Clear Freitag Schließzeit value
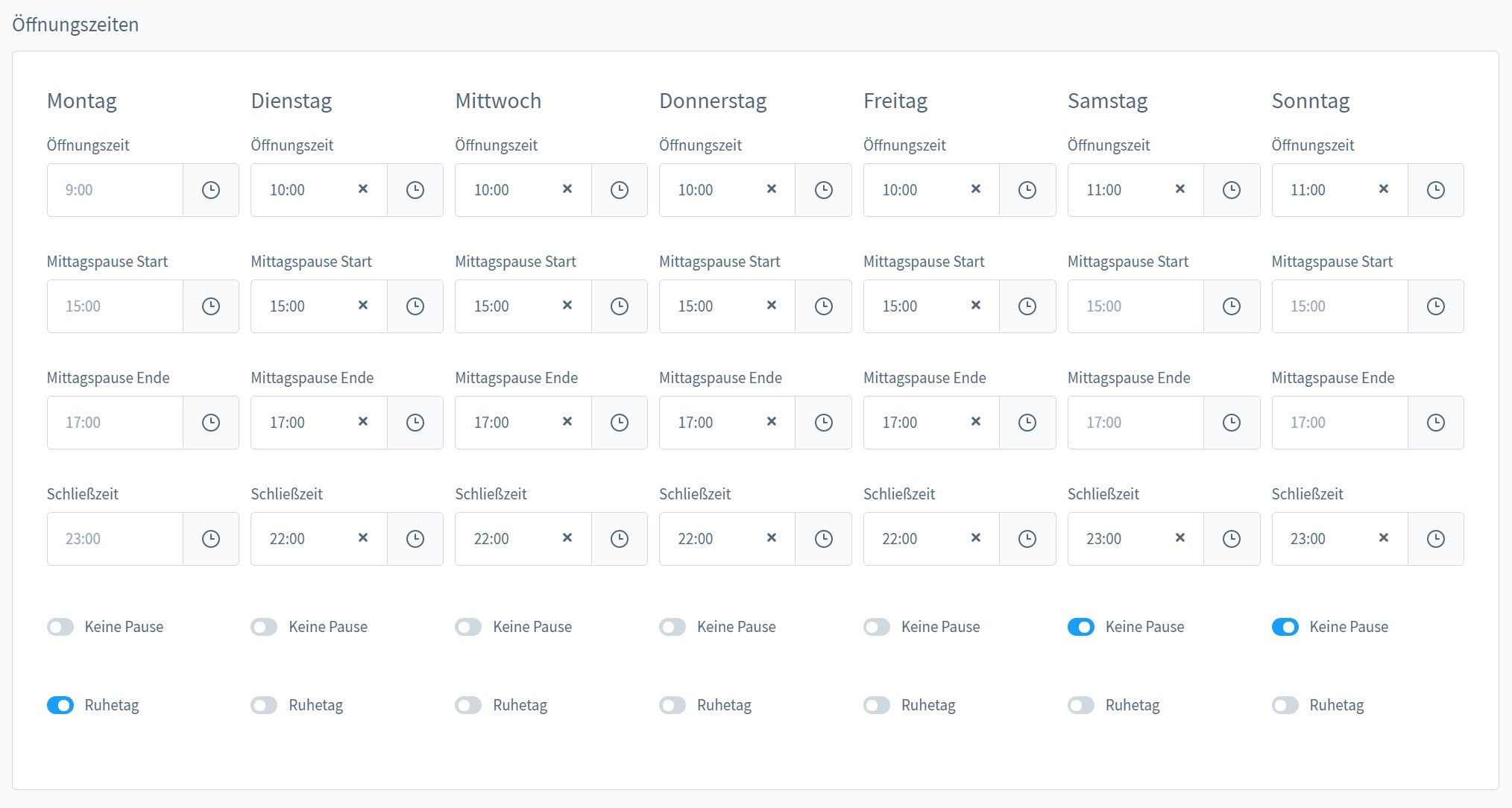This screenshot has height=808, width=1512. (976, 538)
